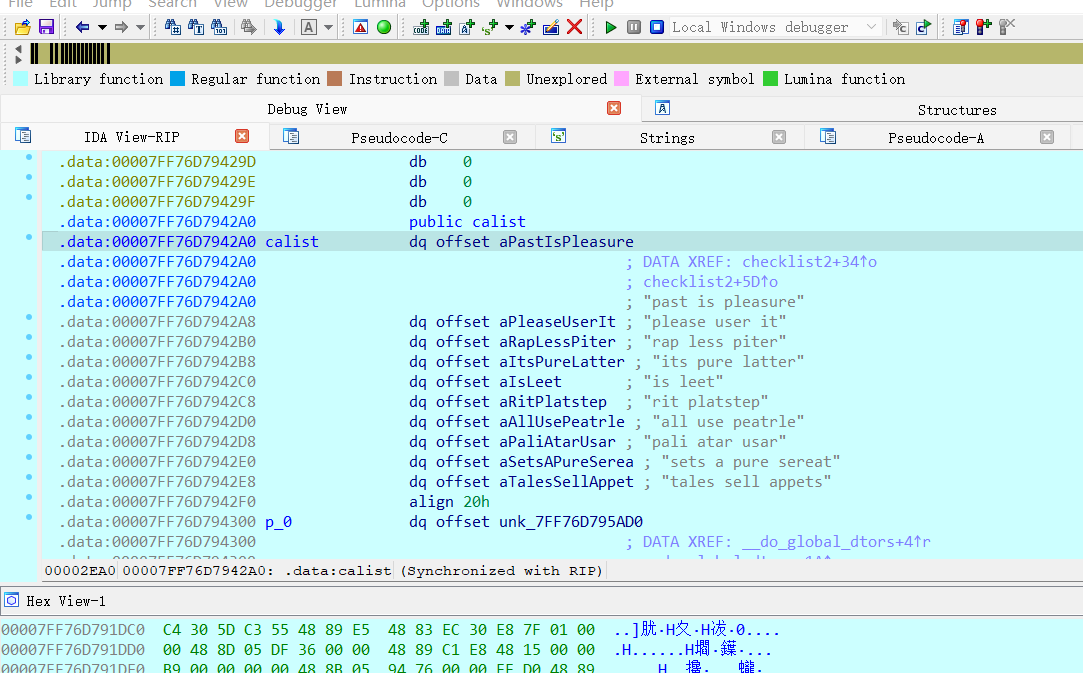Jump forward with the gray right arrow
The image size is (1083, 673).
click(122, 27)
